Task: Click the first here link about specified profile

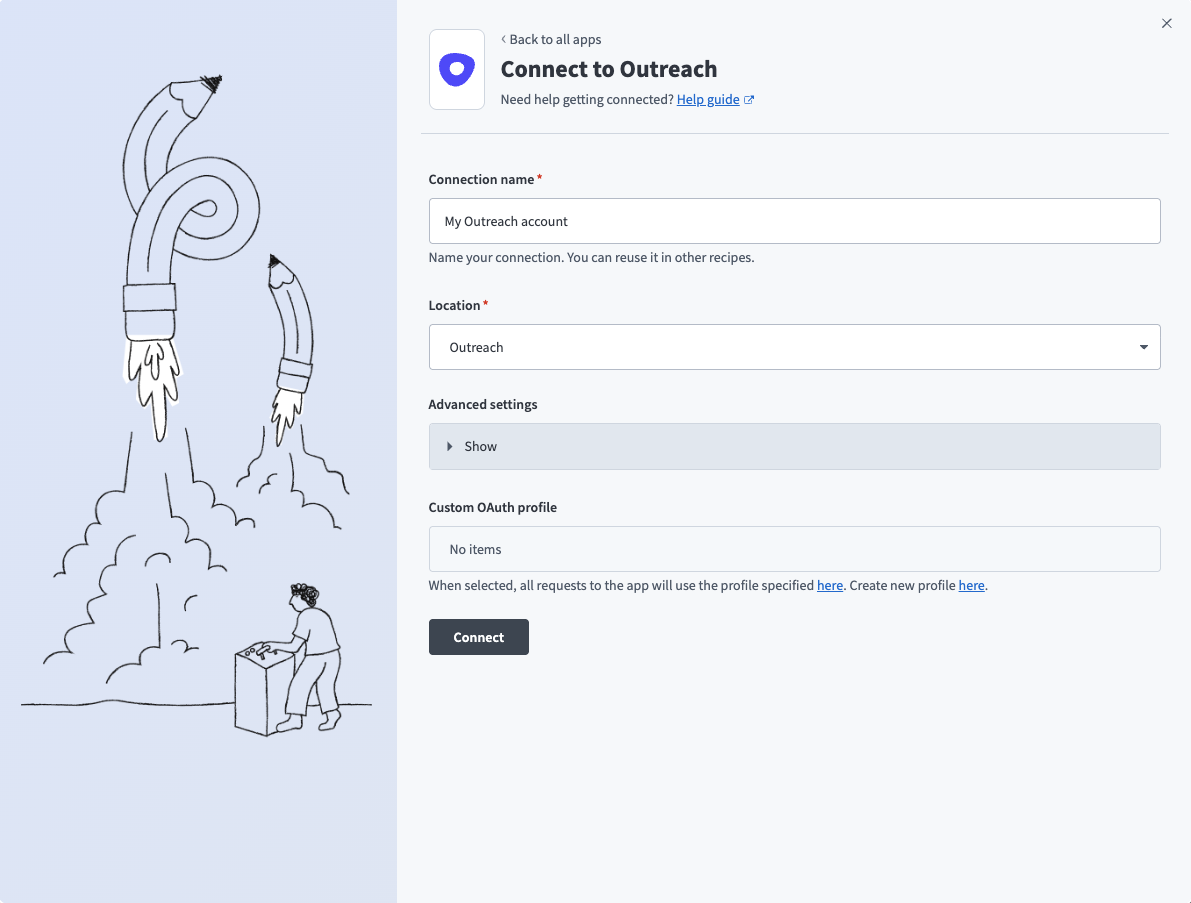Action: point(829,585)
